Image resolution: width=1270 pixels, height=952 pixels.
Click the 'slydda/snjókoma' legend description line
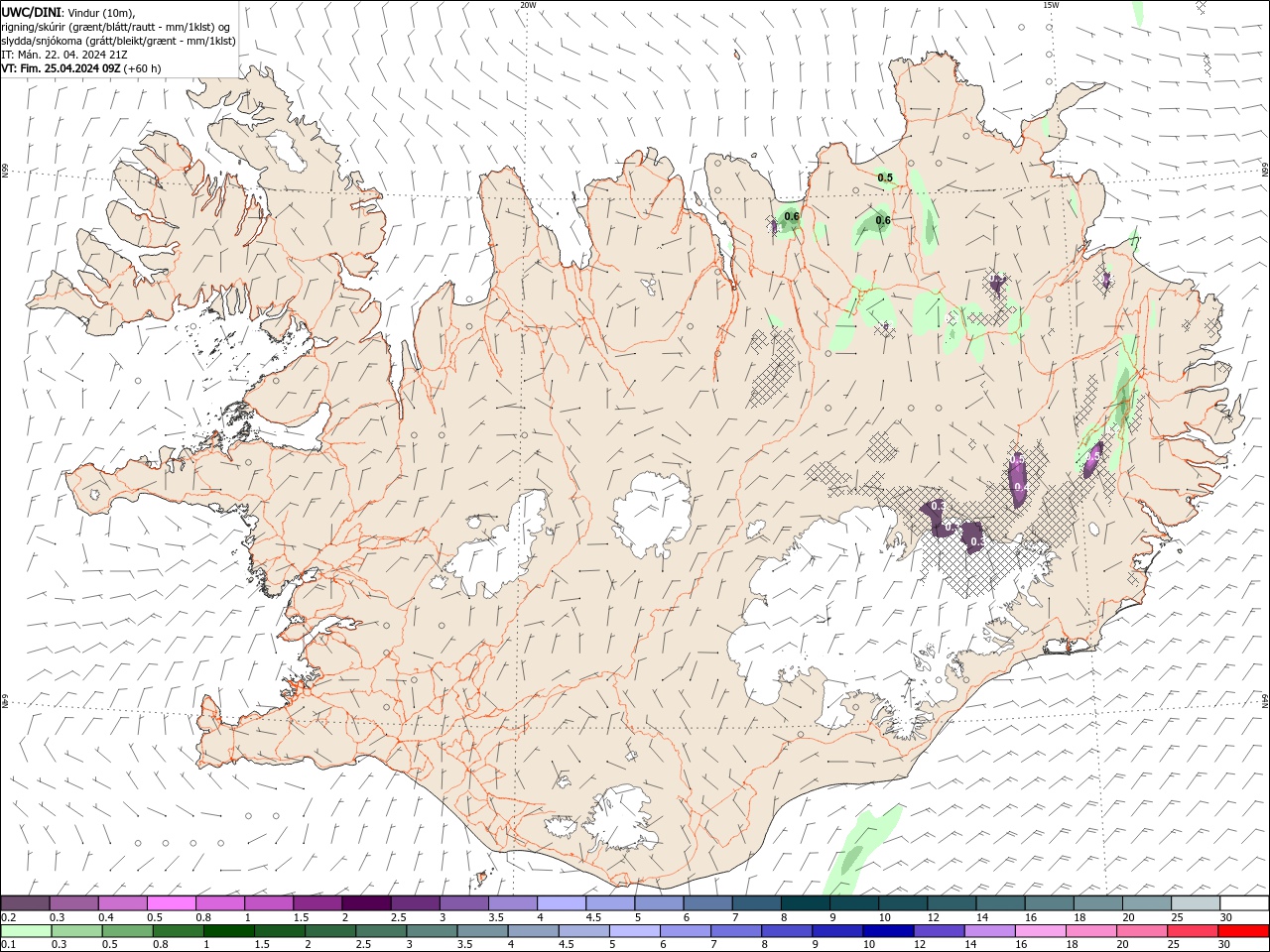click(118, 41)
